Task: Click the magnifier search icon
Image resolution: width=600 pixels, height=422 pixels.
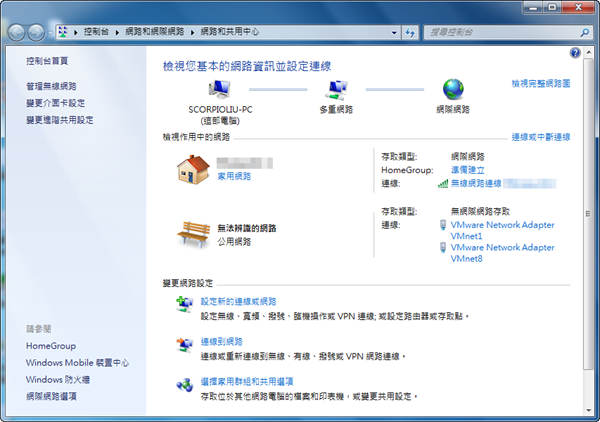Action: pyautogui.click(x=585, y=33)
